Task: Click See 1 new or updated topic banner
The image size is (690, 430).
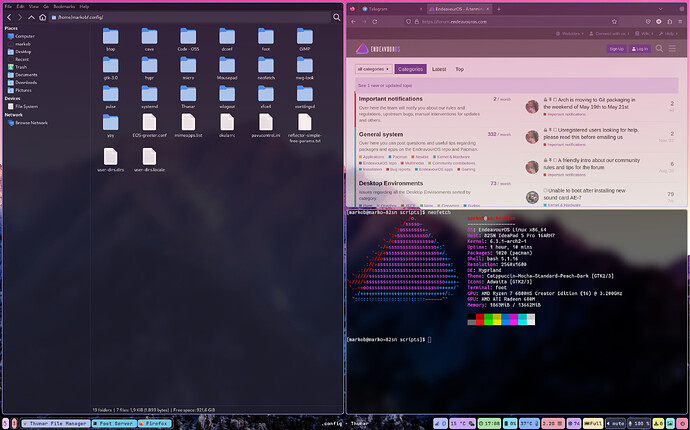Action: pyautogui.click(x=517, y=85)
